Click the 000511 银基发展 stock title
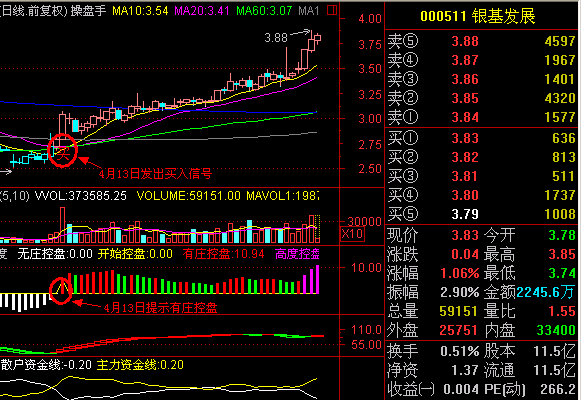This screenshot has width=581, height=400. pos(478,16)
